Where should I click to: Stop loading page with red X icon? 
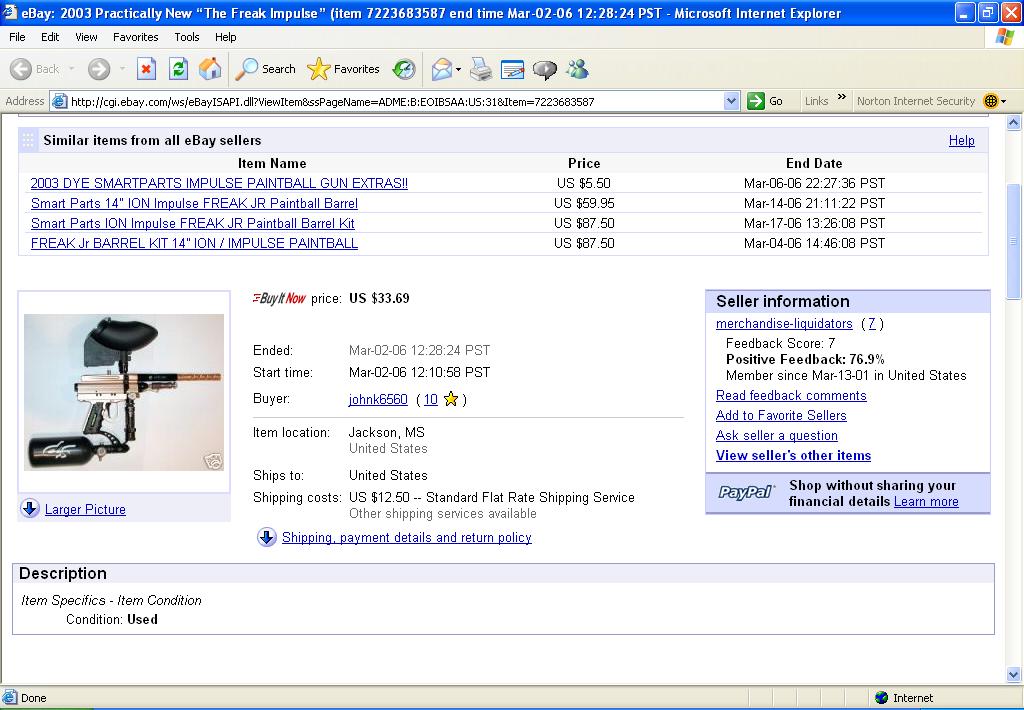coord(146,69)
